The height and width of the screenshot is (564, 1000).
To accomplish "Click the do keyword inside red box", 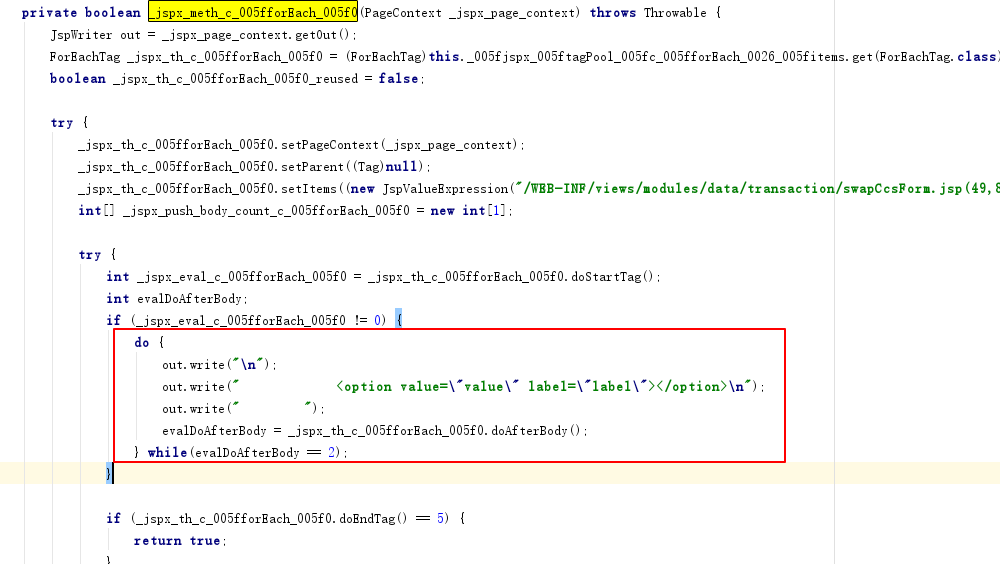I will click(142, 343).
